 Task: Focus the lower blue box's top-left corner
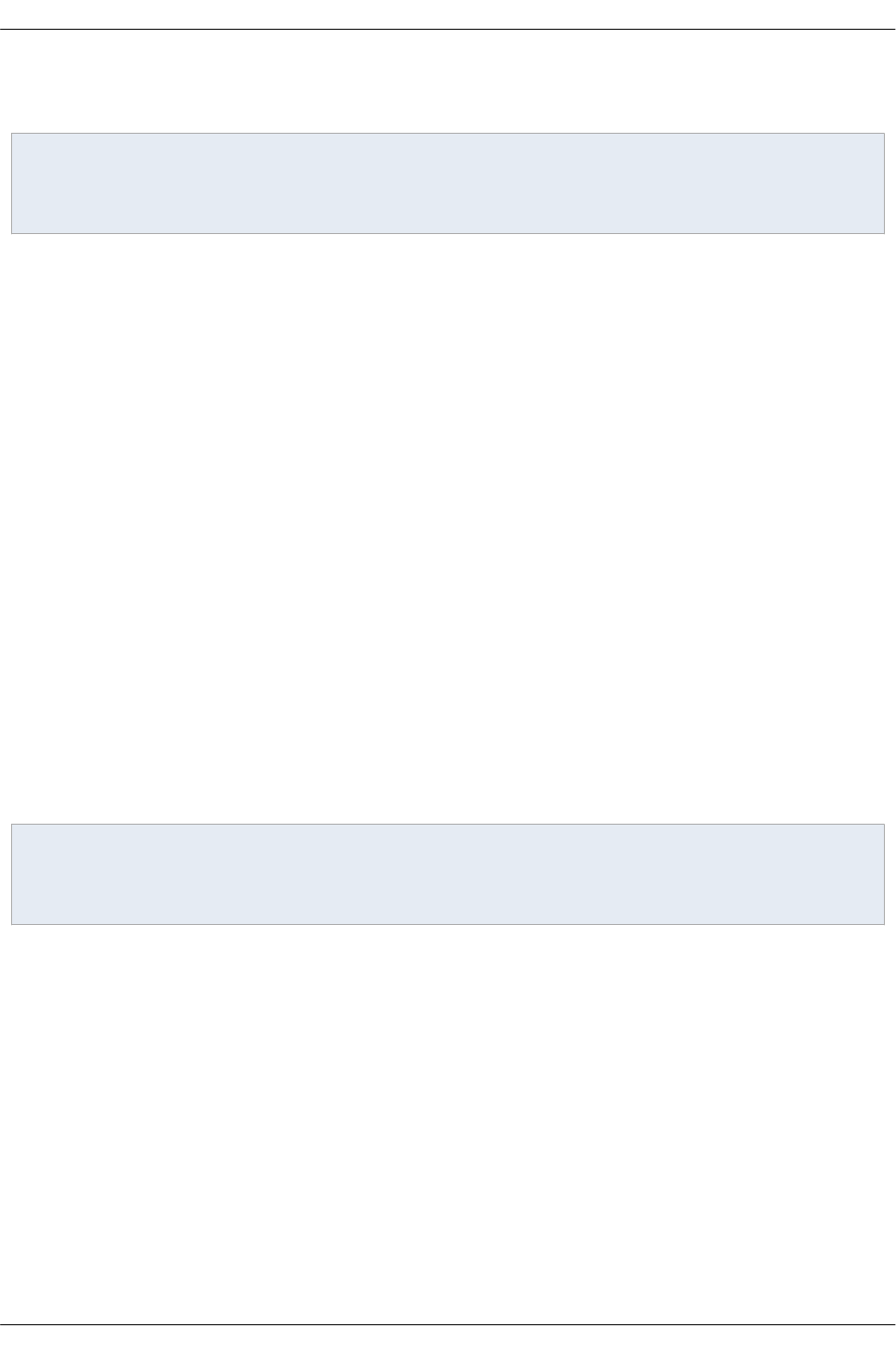click(12, 825)
